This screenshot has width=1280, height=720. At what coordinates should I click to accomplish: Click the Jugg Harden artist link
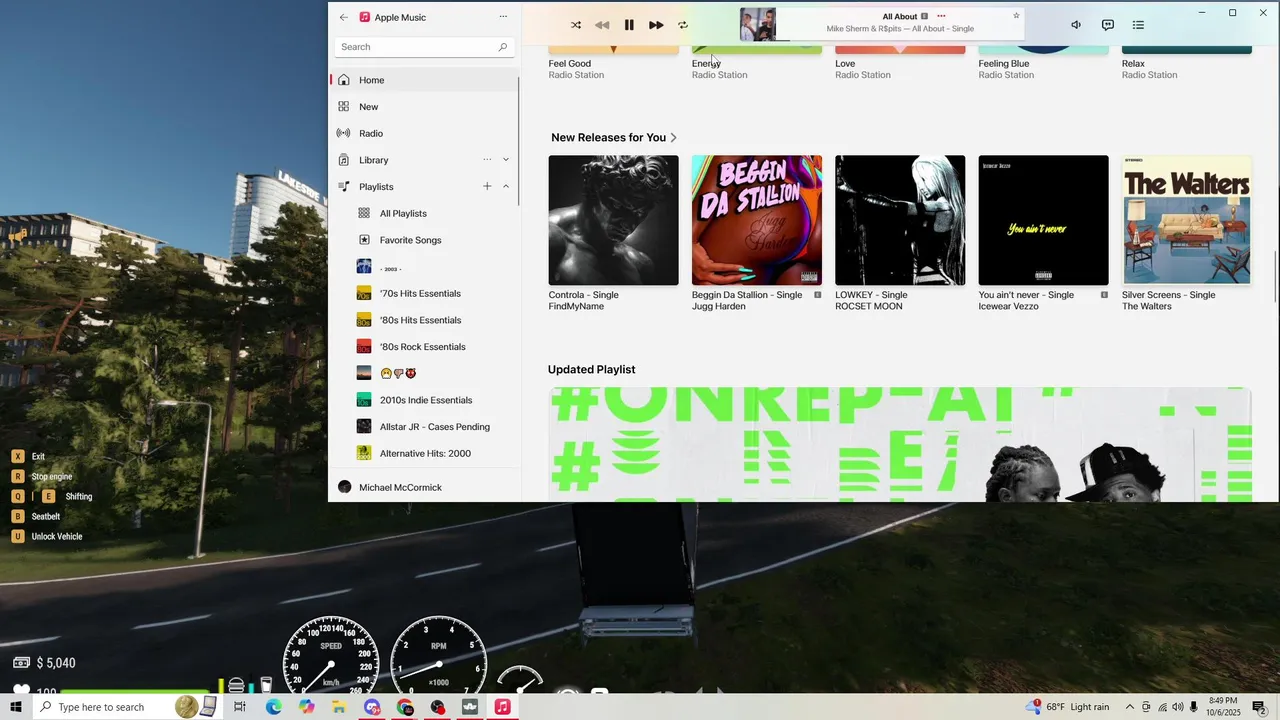719,306
